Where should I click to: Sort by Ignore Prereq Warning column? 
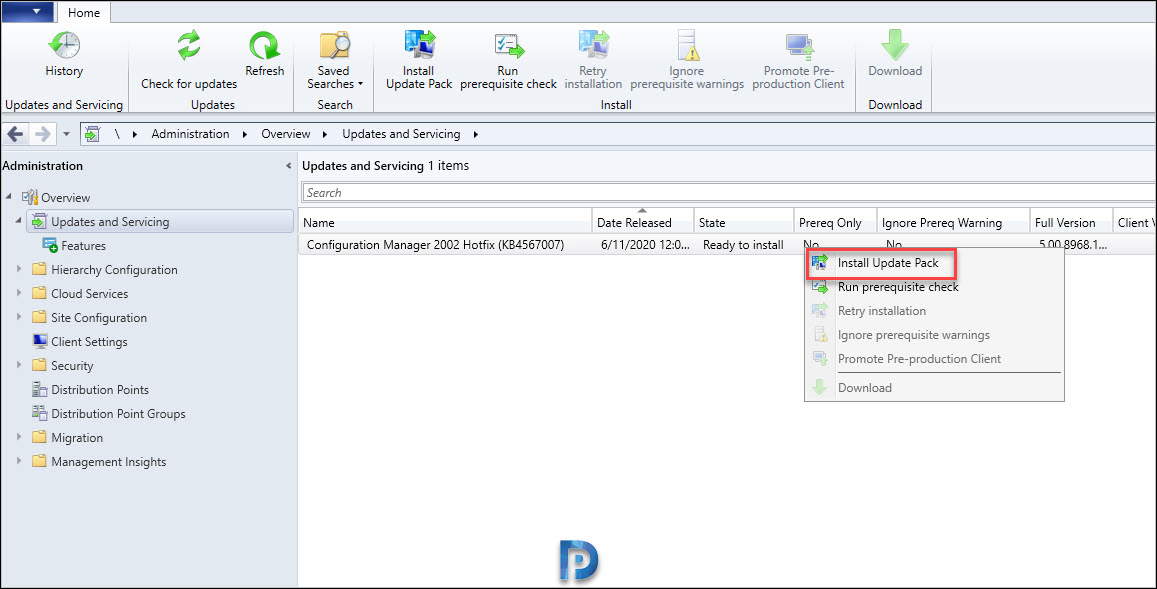pyautogui.click(x=953, y=222)
